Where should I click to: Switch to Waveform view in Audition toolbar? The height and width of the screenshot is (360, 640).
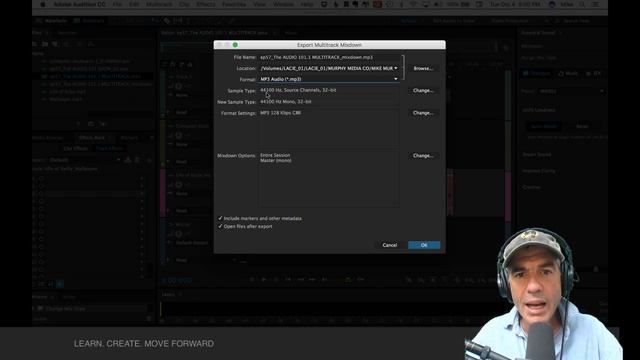coord(52,21)
